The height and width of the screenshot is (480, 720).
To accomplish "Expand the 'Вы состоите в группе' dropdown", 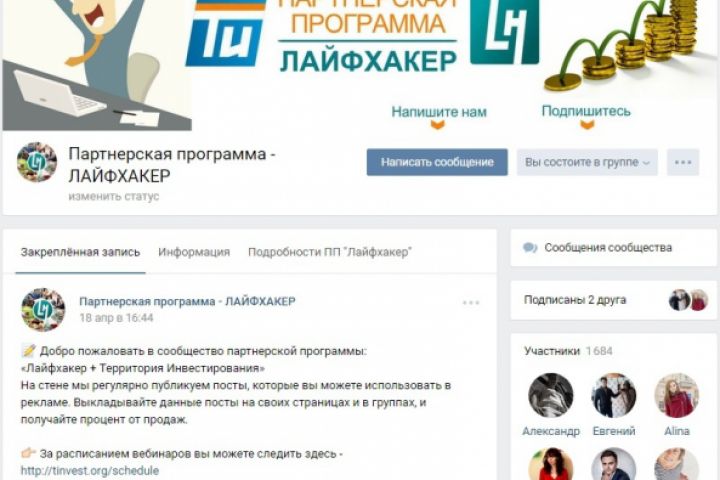I will tap(587, 162).
